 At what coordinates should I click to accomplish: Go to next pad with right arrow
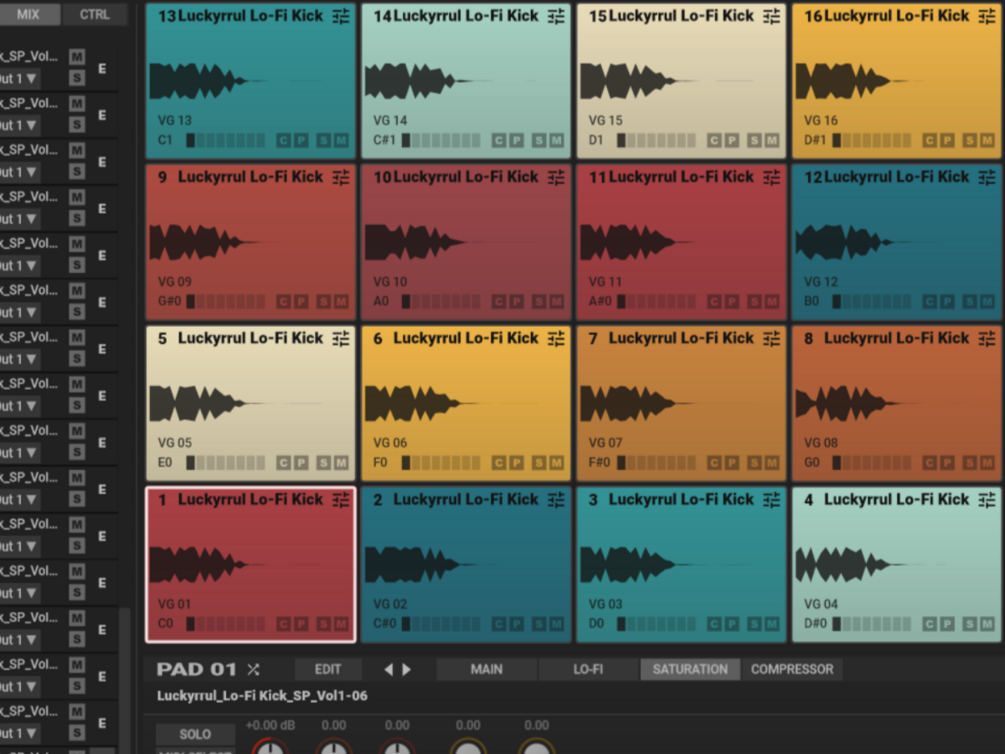pos(406,669)
